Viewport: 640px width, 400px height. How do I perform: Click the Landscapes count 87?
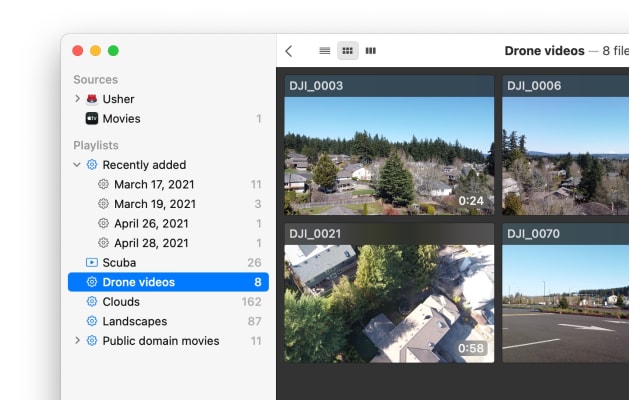254,321
